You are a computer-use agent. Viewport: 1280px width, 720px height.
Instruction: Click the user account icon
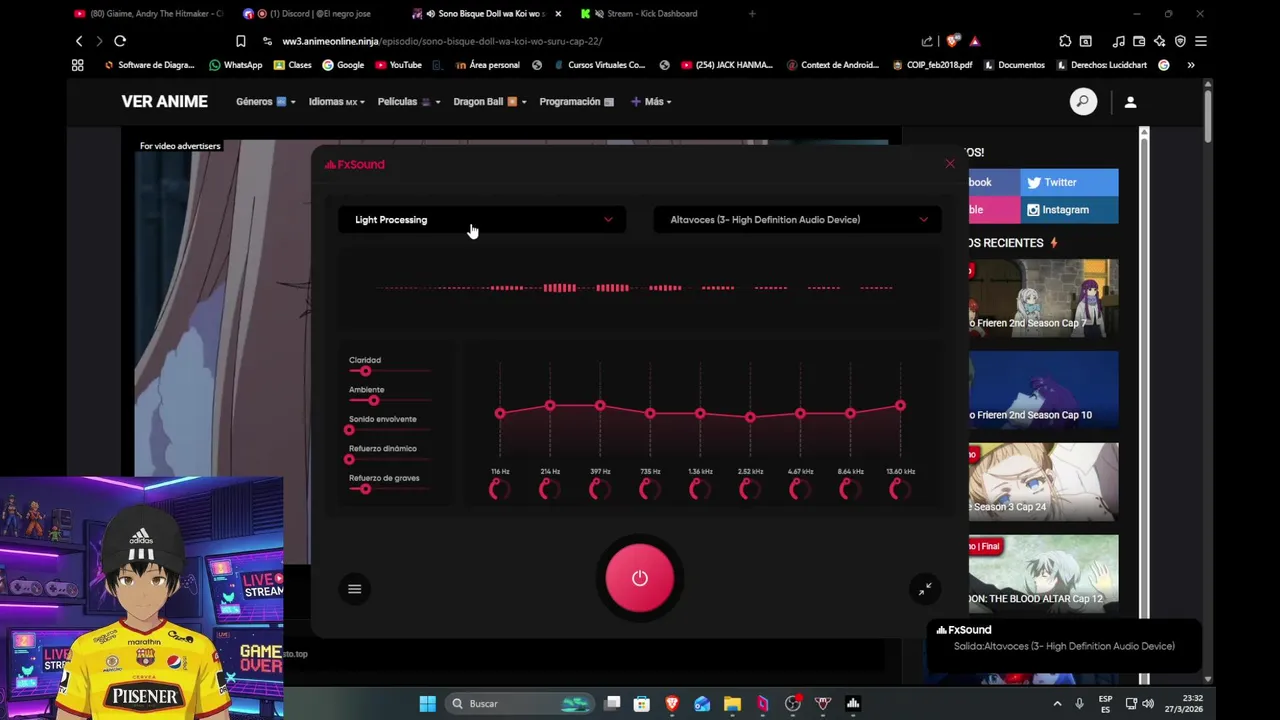coord(1130,102)
